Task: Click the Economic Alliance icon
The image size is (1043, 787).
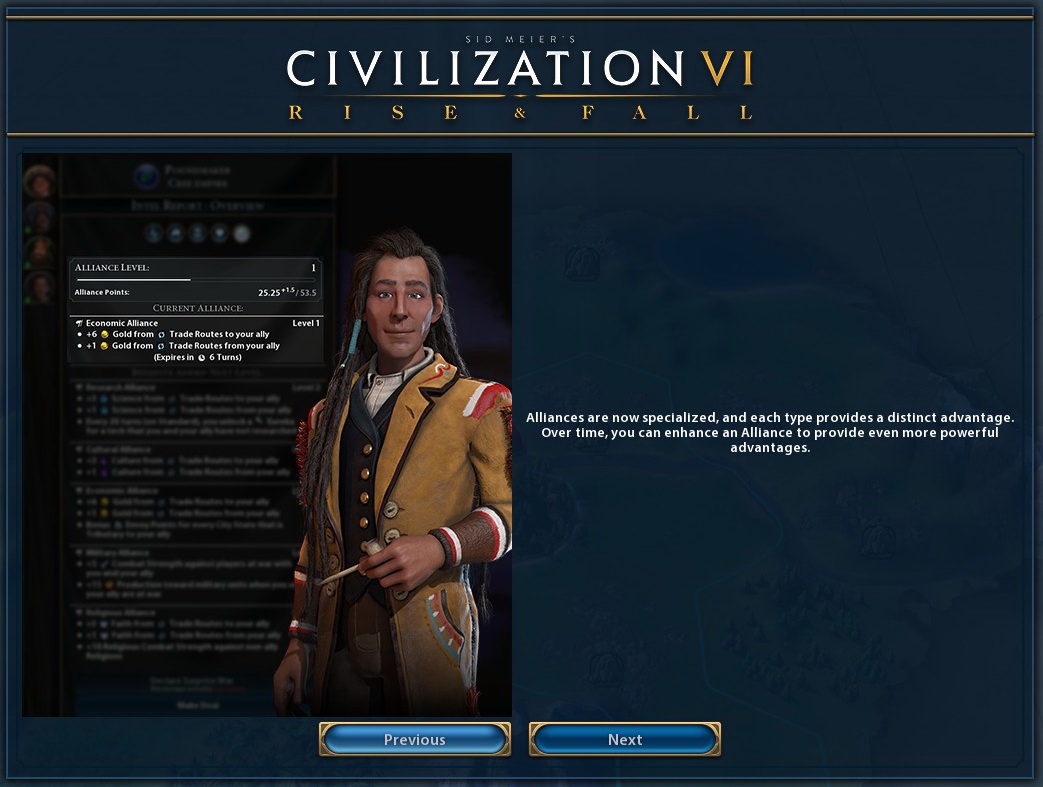Action: (79, 323)
